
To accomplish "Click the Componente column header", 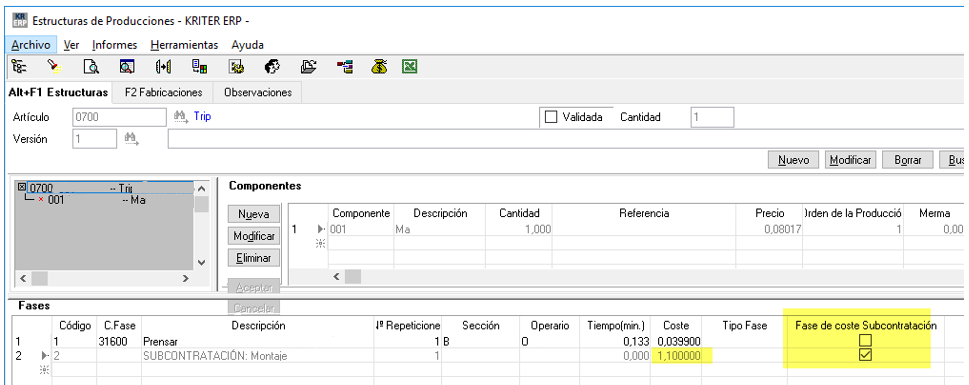I will 362,213.
